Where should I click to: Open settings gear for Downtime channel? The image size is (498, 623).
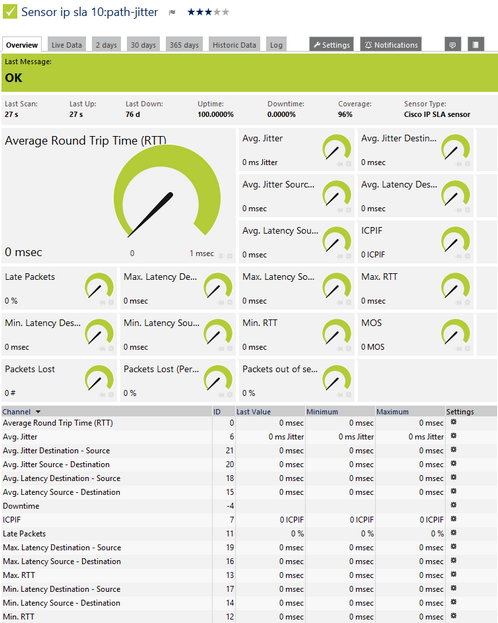point(453,505)
